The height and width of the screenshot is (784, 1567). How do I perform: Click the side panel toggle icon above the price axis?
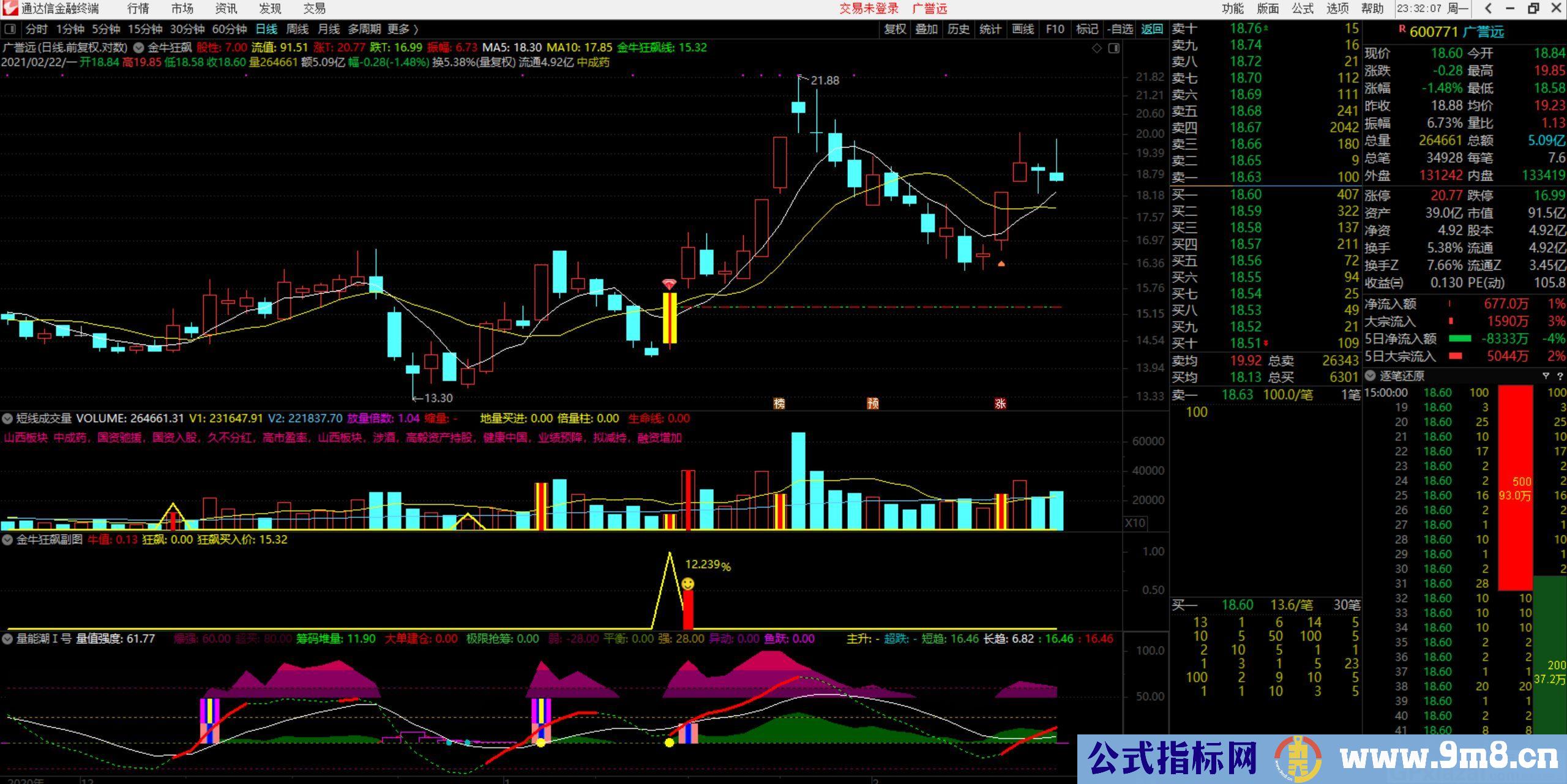(1114, 48)
